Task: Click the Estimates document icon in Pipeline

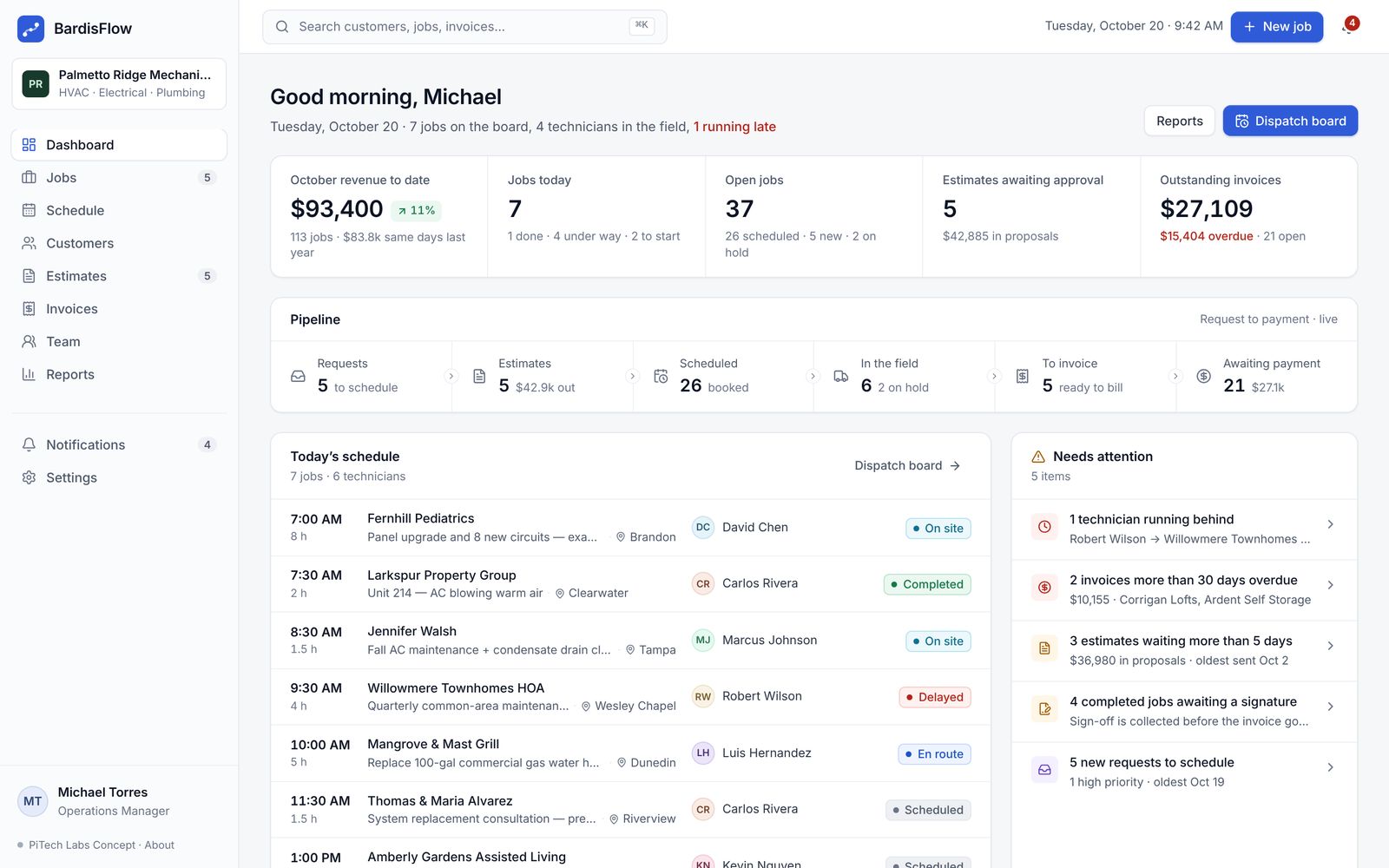Action: [x=479, y=377]
